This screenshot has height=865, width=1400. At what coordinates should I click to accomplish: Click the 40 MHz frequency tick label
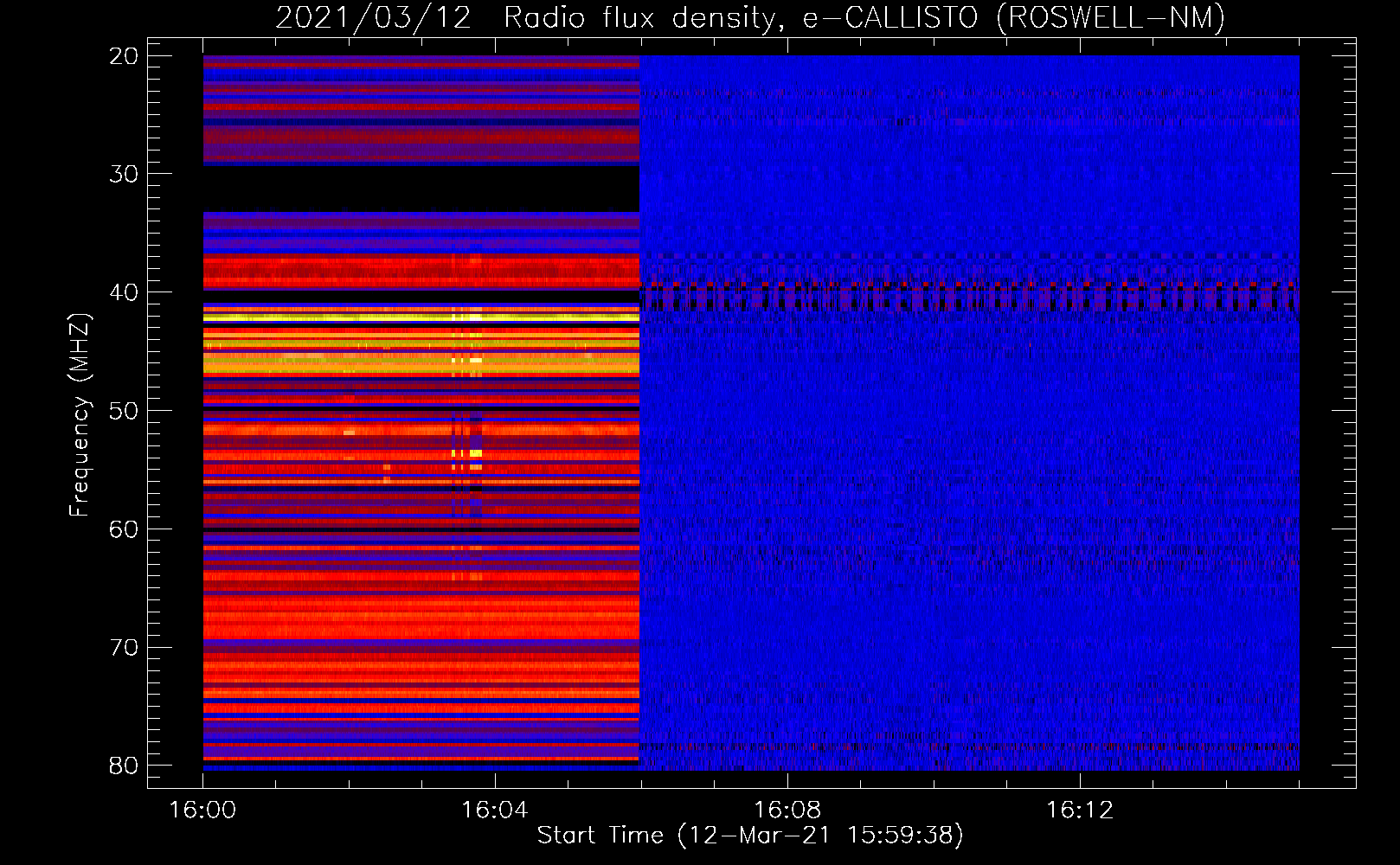pyautogui.click(x=124, y=292)
